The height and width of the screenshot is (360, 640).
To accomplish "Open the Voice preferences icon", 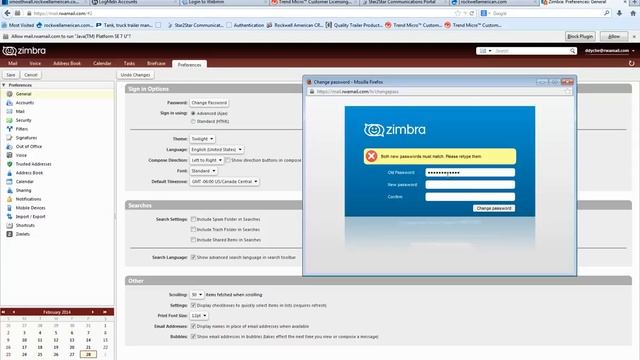I will pos(9,156).
